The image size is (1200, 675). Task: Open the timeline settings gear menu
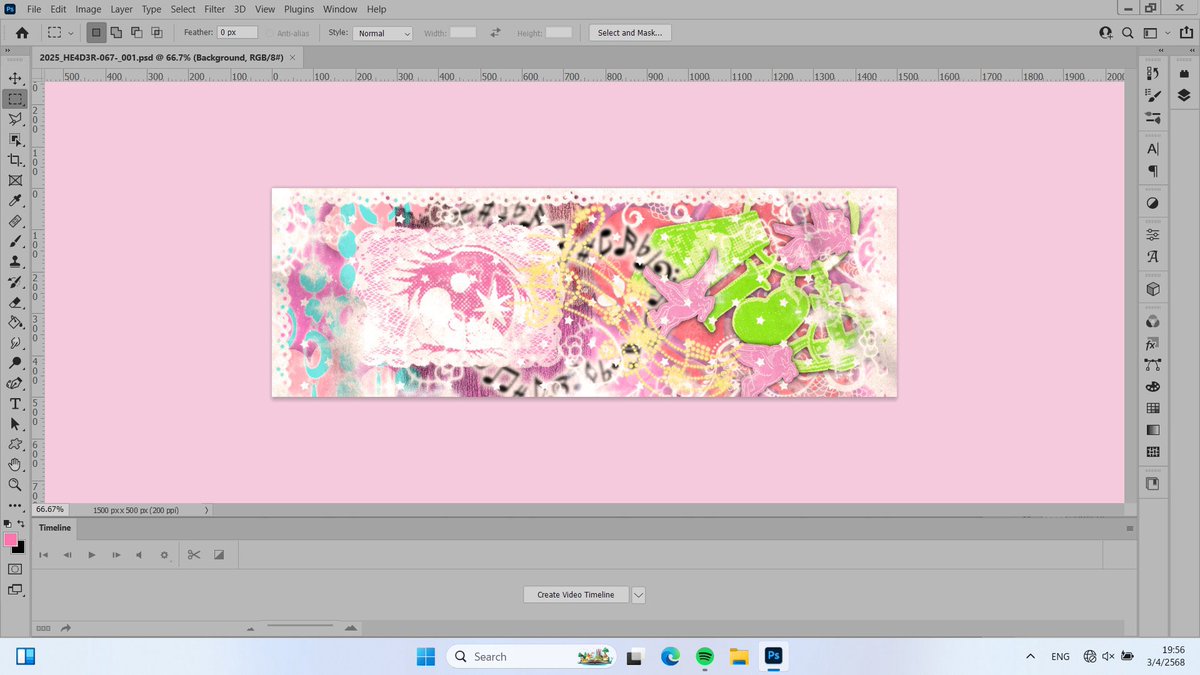pos(164,554)
